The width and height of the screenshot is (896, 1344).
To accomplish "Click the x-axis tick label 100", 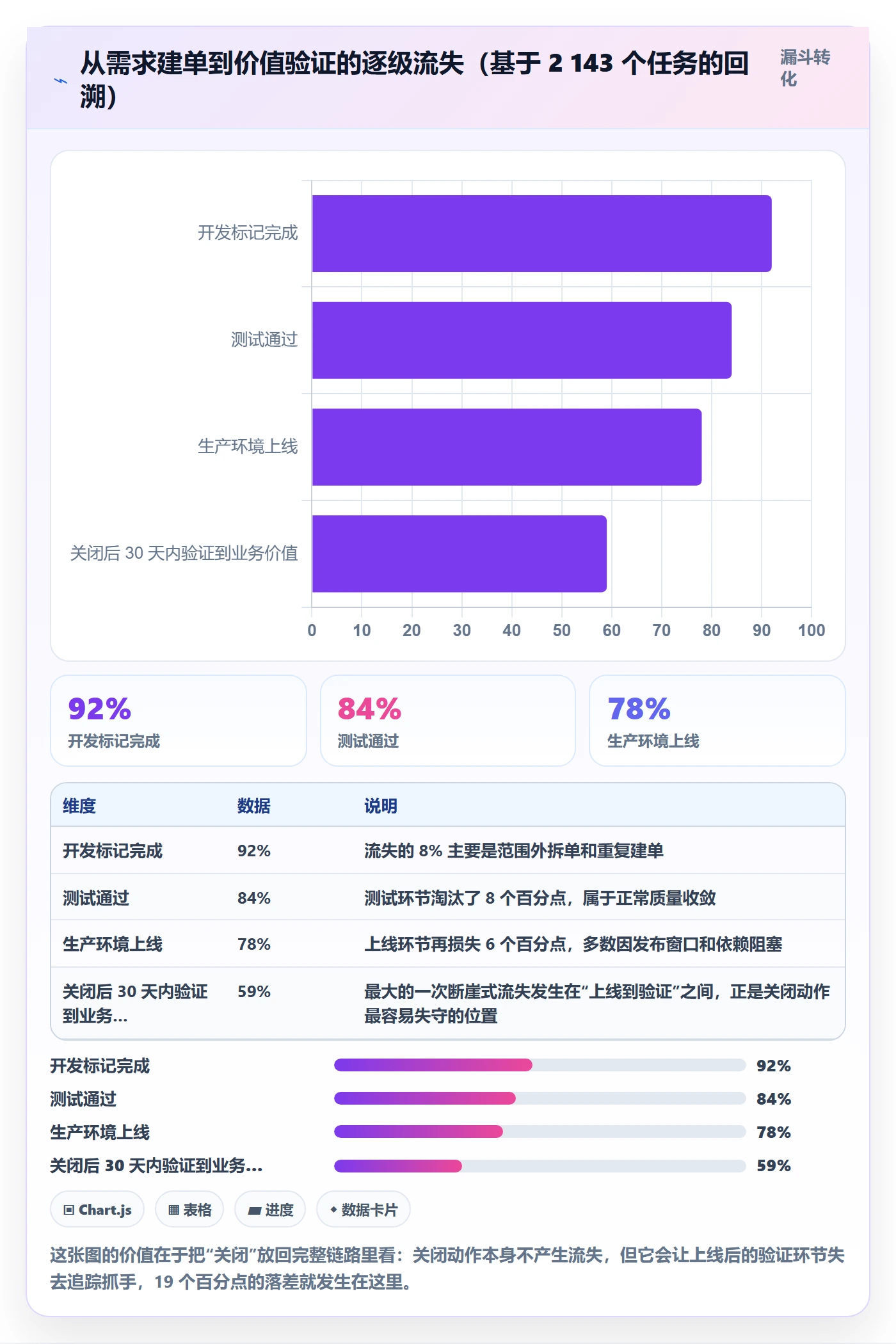I will [811, 630].
